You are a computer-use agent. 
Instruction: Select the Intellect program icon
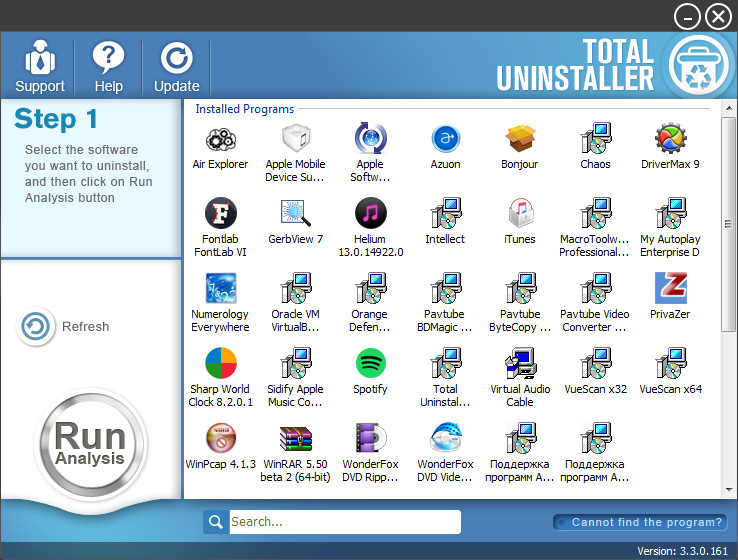point(445,213)
